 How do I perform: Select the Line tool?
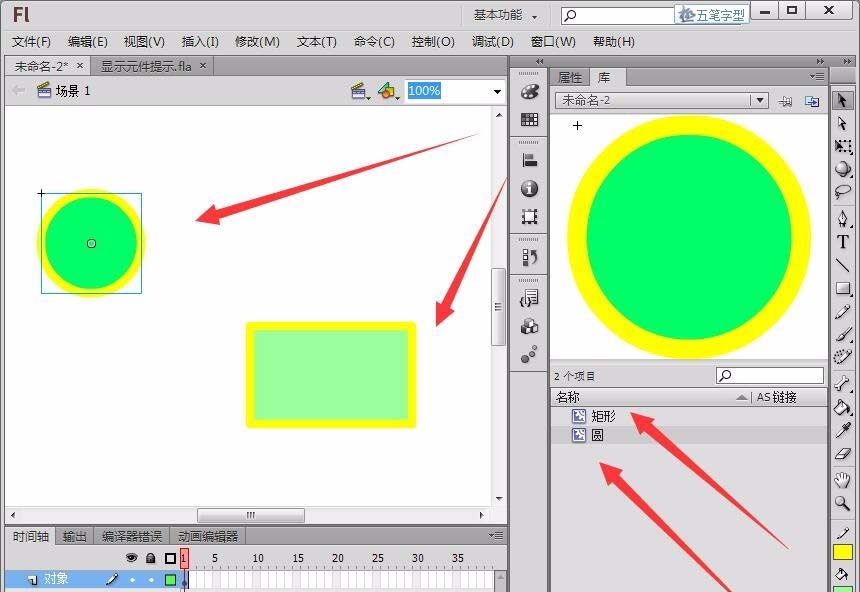[x=843, y=265]
